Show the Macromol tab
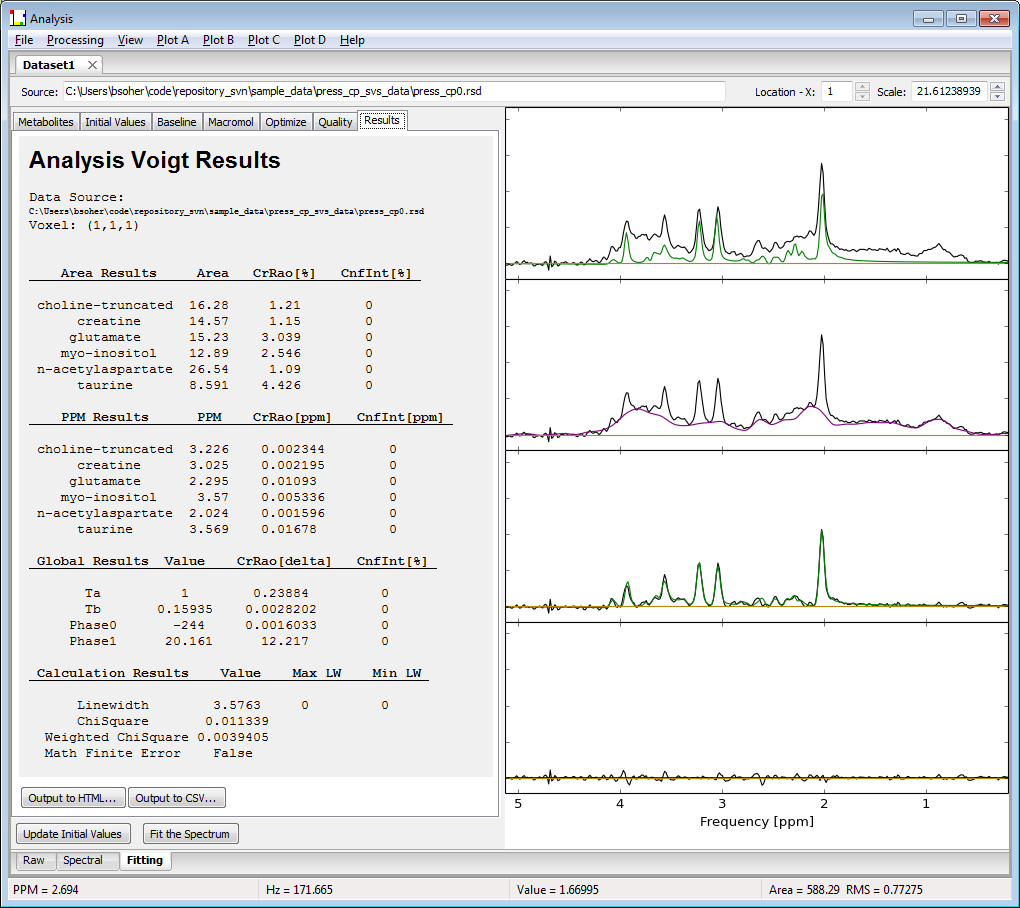Viewport: 1020px width, 908px height. [230, 122]
